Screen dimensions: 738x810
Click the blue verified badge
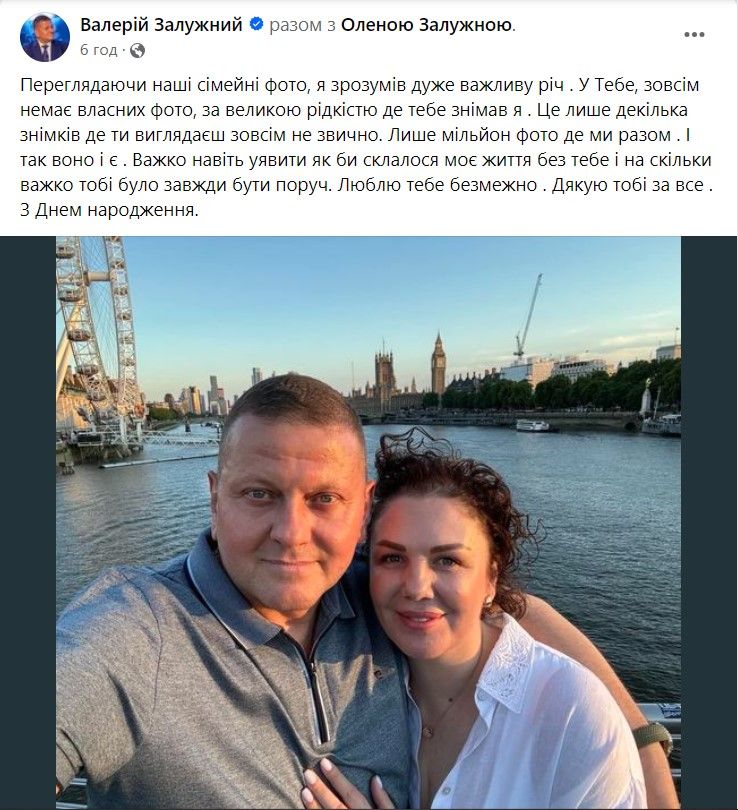257,26
